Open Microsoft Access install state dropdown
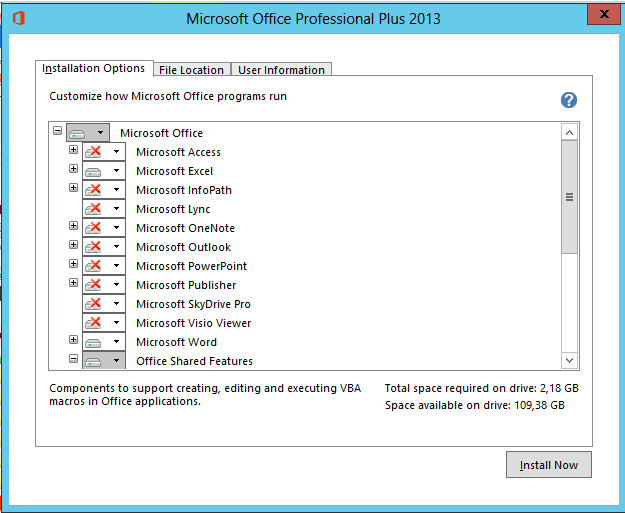 pyautogui.click(x=104, y=152)
